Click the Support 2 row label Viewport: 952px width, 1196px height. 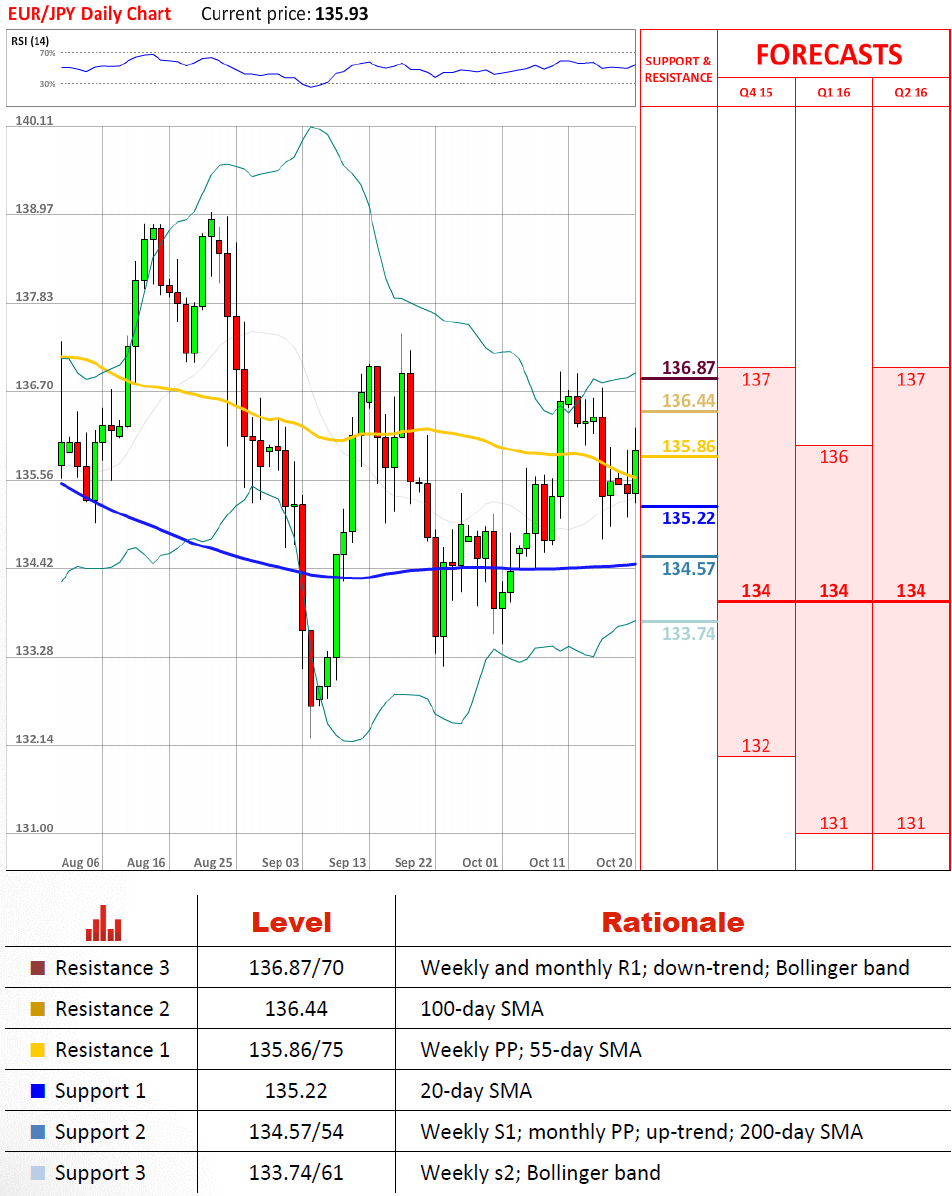[x=100, y=1133]
